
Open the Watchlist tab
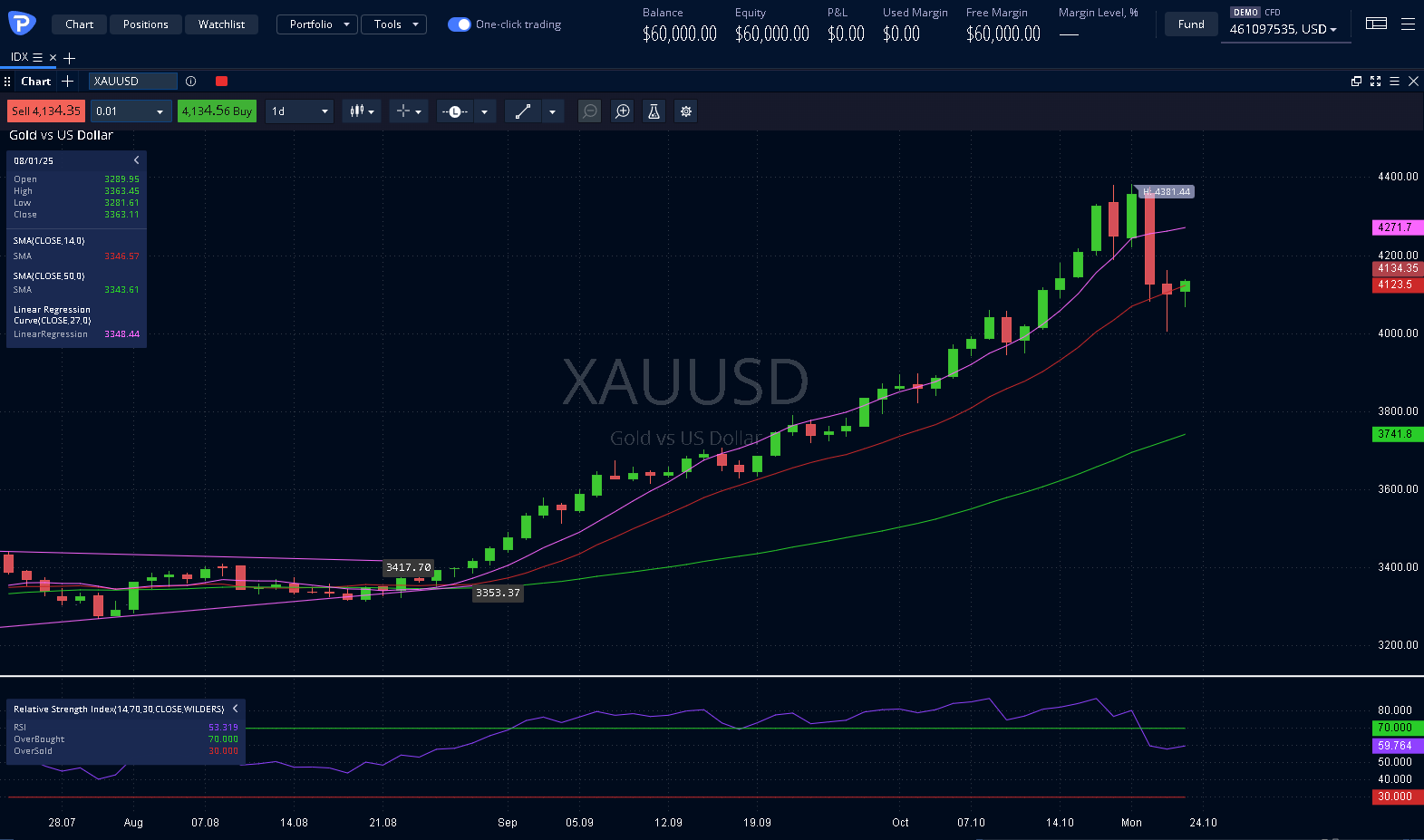(221, 24)
